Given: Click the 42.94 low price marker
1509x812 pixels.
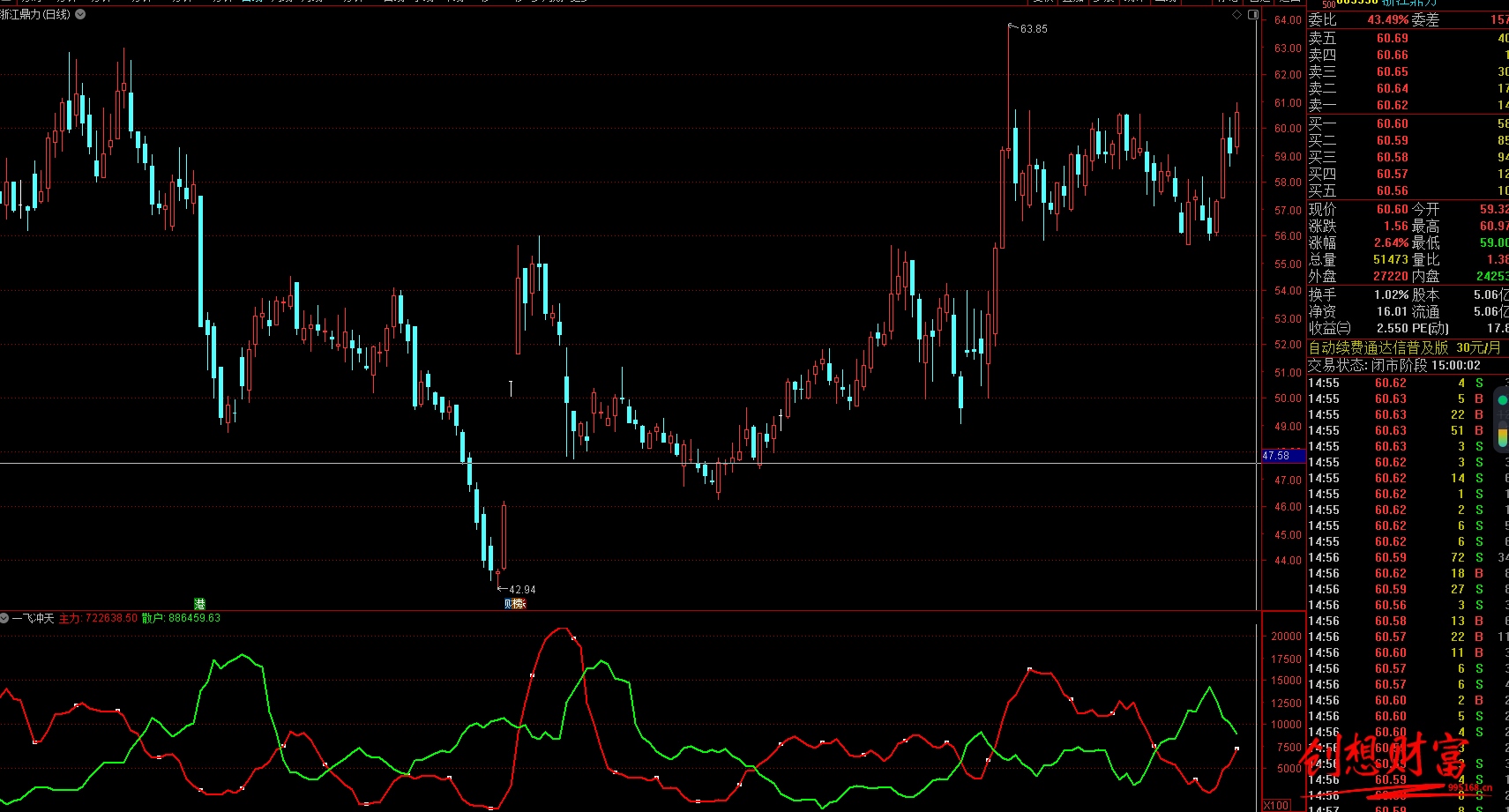Looking at the screenshot, I should (521, 590).
